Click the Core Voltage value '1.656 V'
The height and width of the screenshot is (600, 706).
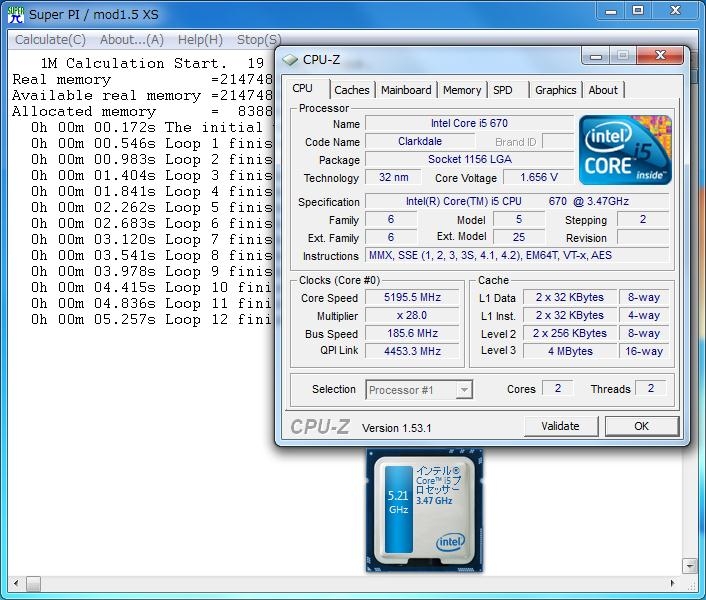539,177
